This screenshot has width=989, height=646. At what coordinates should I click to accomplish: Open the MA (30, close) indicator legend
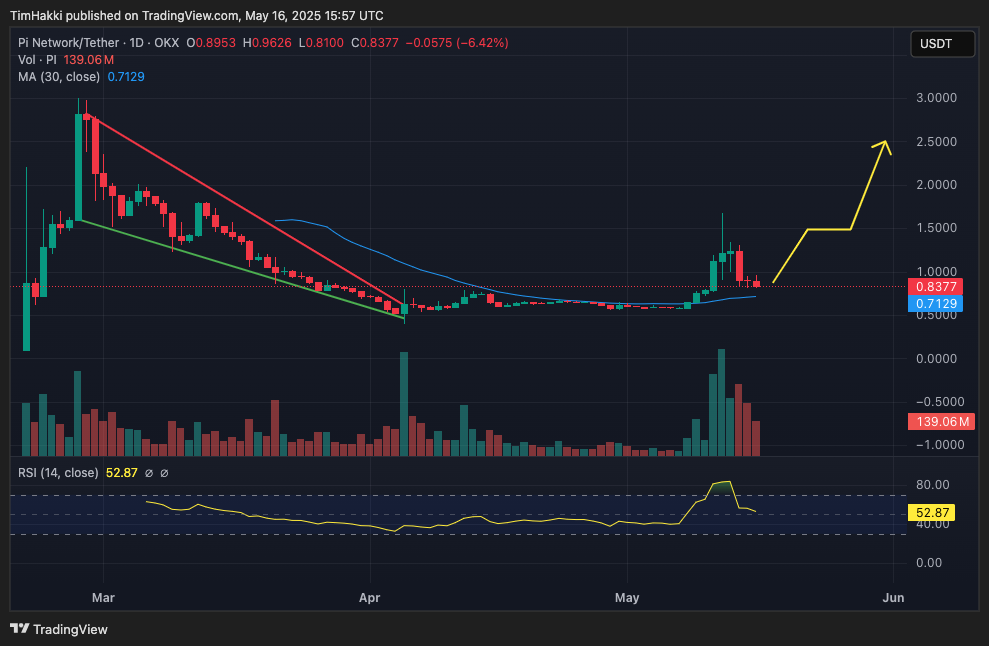click(x=59, y=77)
